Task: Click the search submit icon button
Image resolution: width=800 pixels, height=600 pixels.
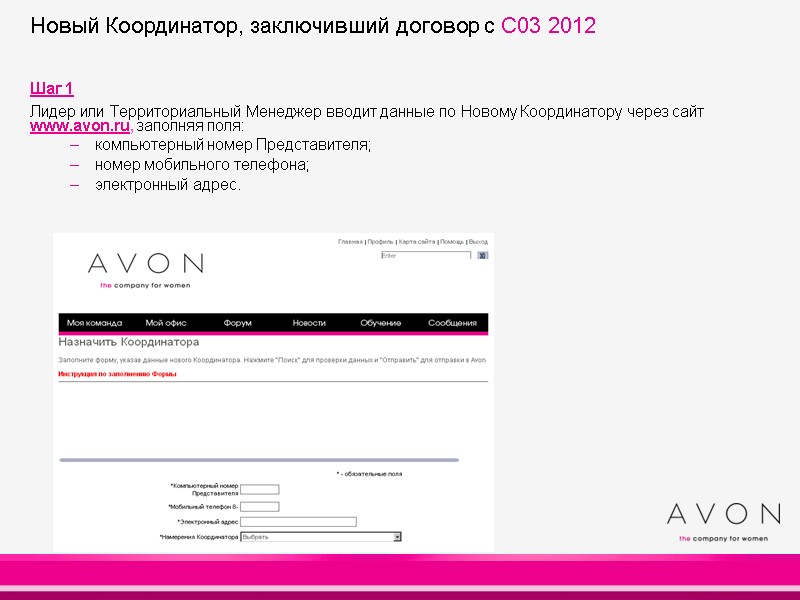Action: click(483, 255)
